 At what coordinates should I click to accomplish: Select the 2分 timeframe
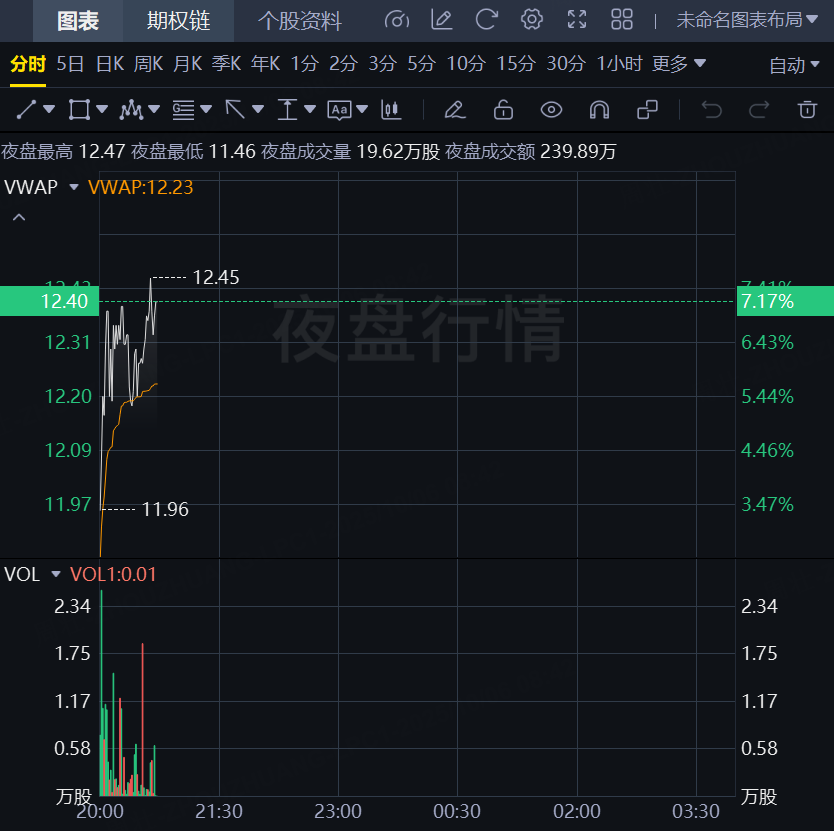coord(344,64)
